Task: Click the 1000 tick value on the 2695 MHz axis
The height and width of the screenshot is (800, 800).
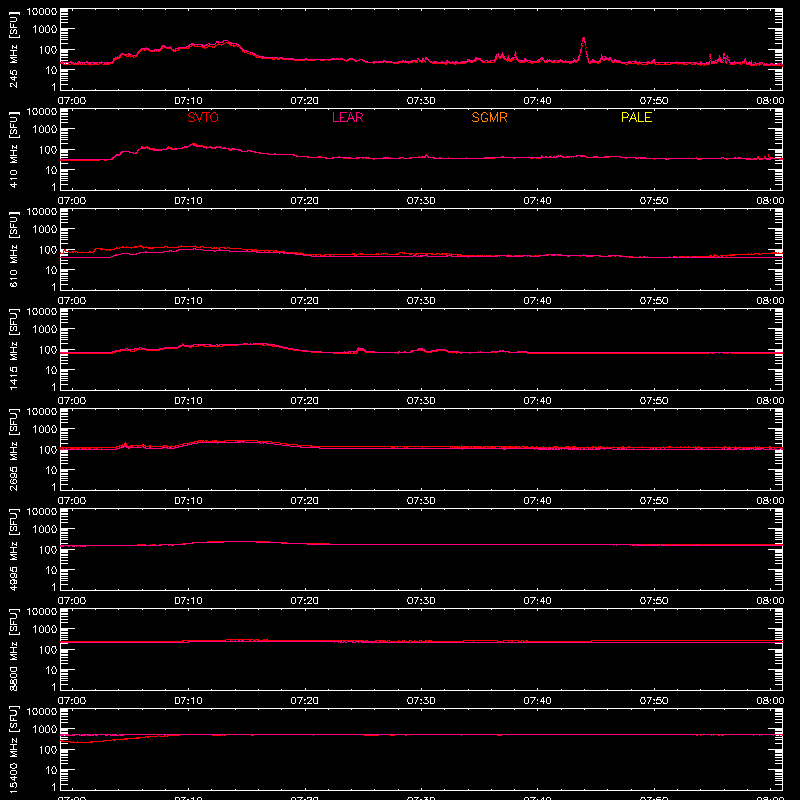Action: tap(45, 430)
